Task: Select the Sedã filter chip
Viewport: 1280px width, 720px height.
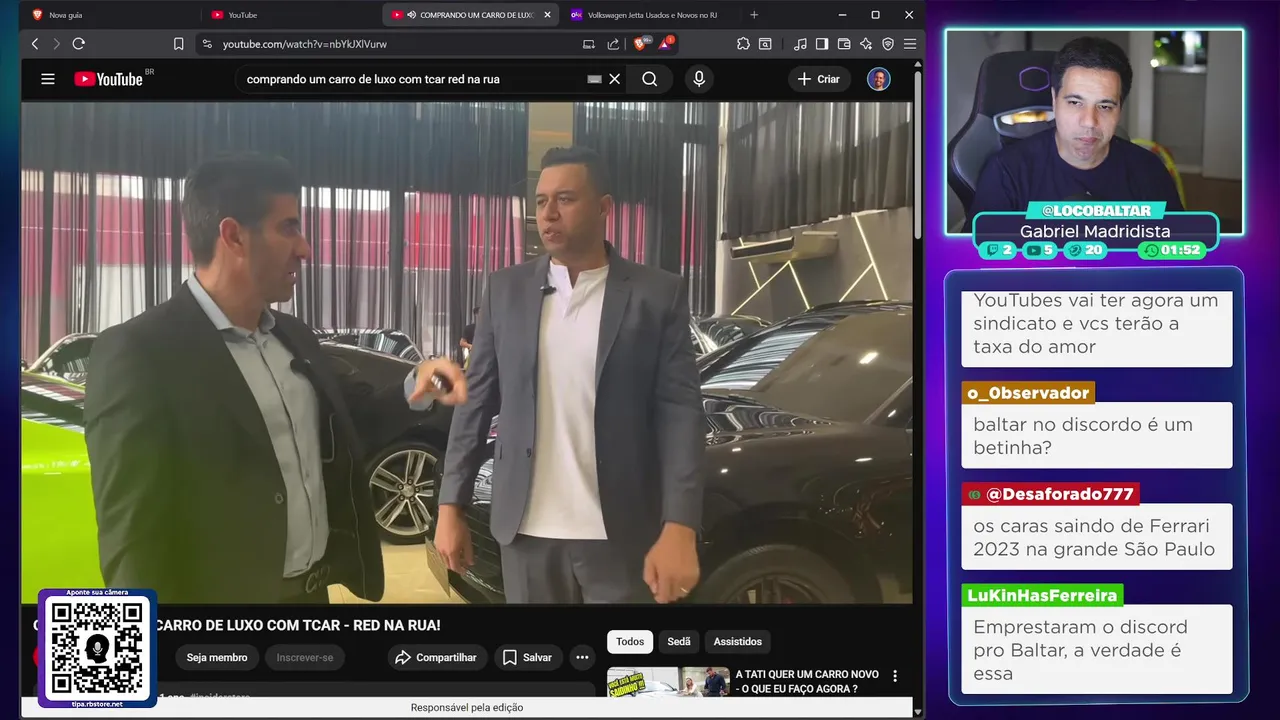Action: point(679,642)
